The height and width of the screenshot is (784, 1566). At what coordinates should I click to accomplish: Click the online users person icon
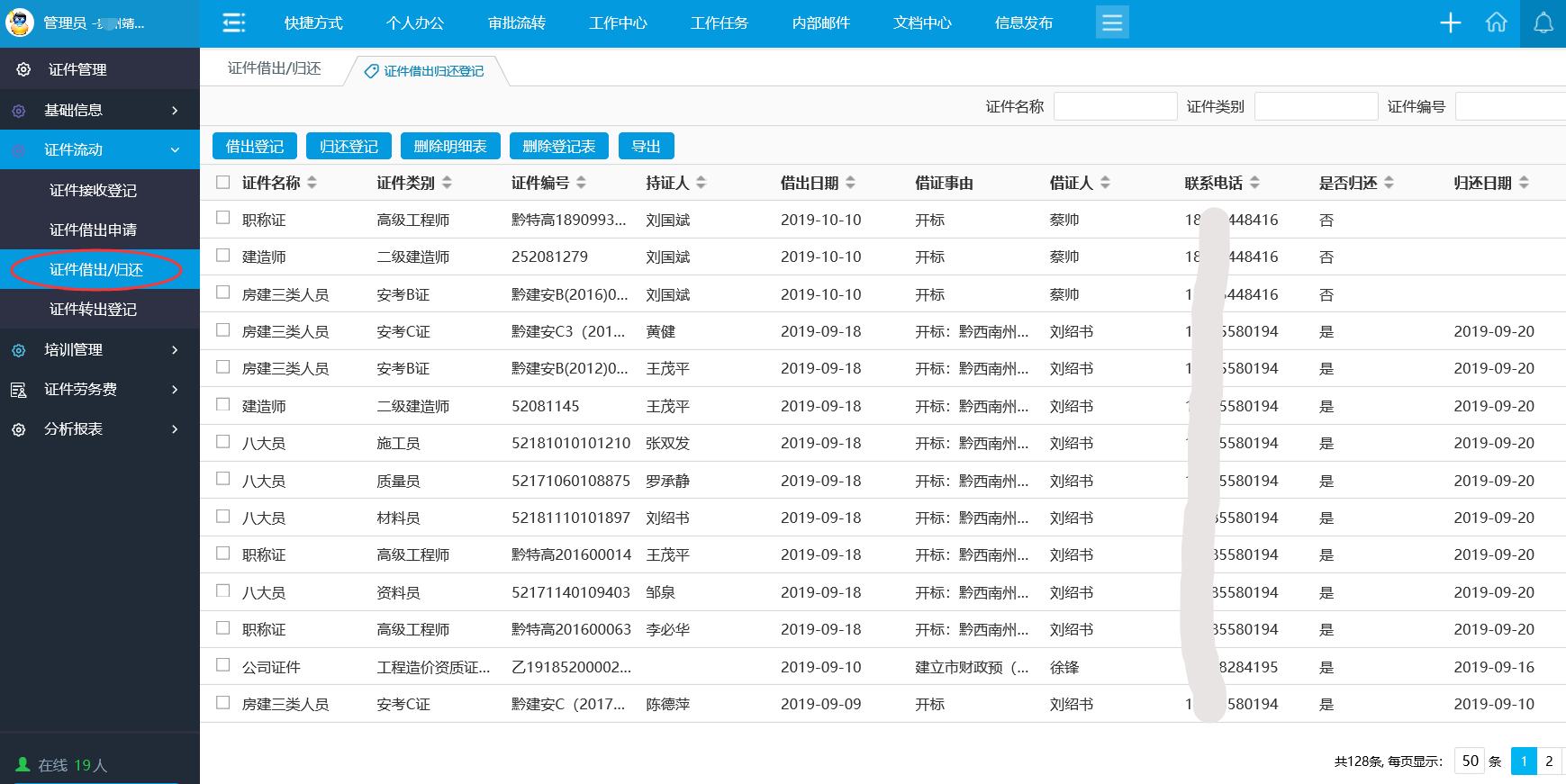point(23,765)
